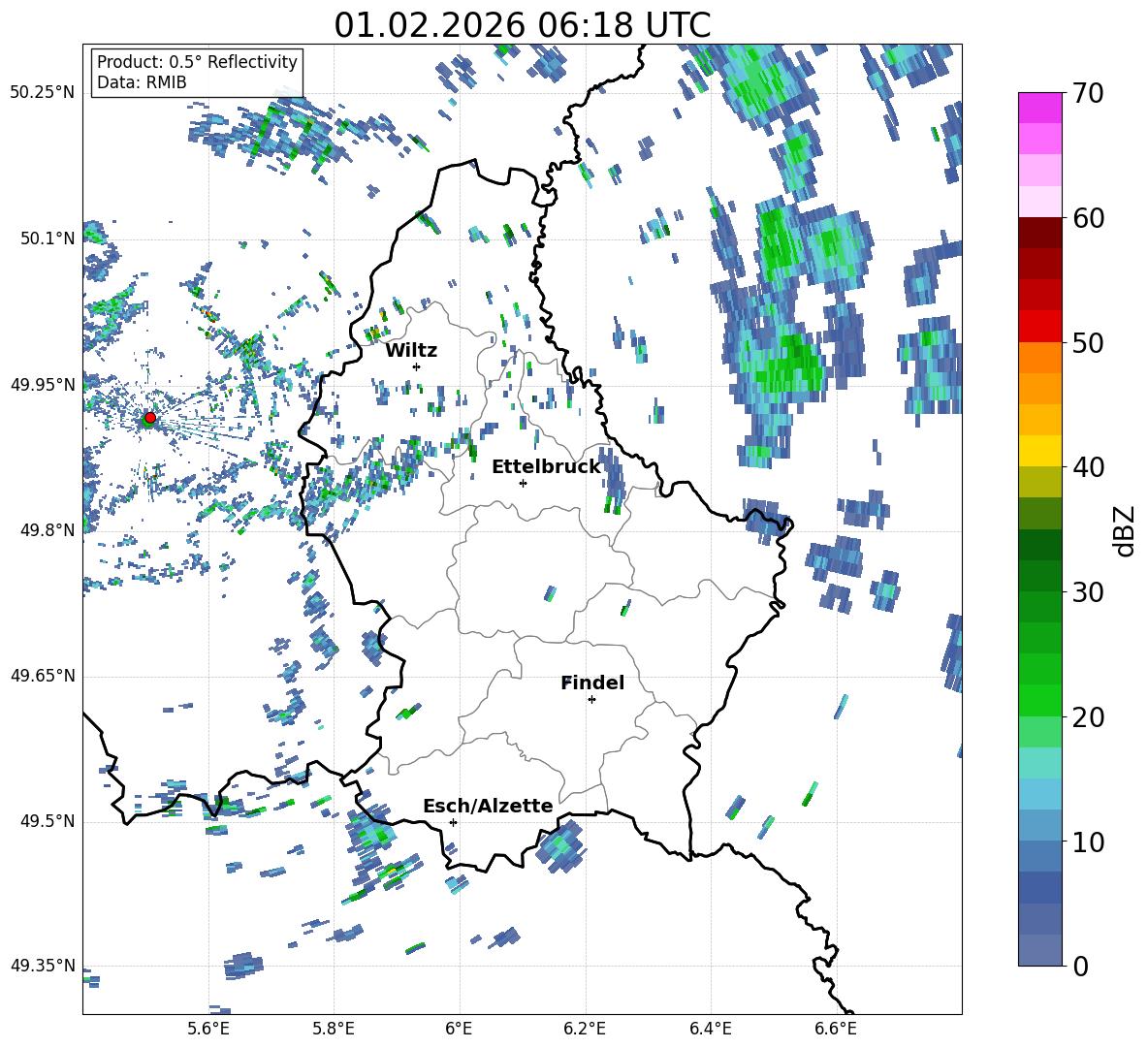
Task: Click the Wiltz station cross marker
Action: tap(416, 366)
